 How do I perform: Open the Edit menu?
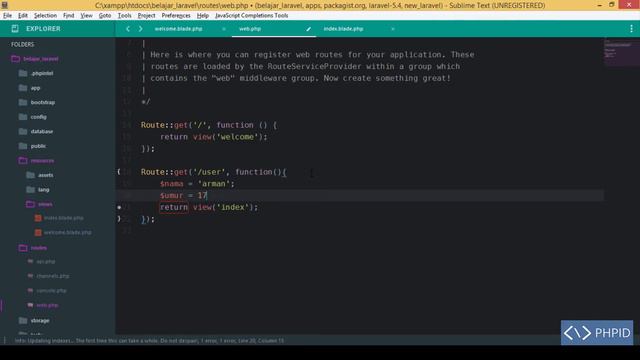pos(23,16)
